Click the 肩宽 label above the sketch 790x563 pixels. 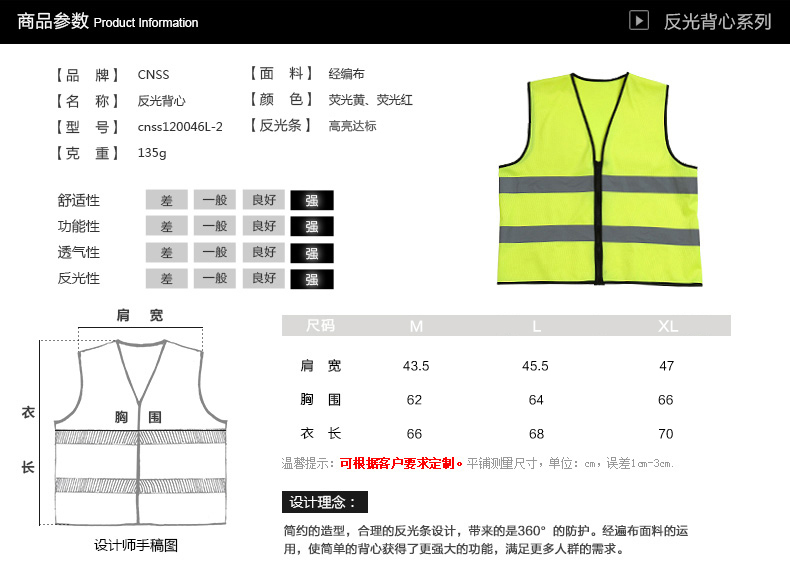tap(140, 315)
